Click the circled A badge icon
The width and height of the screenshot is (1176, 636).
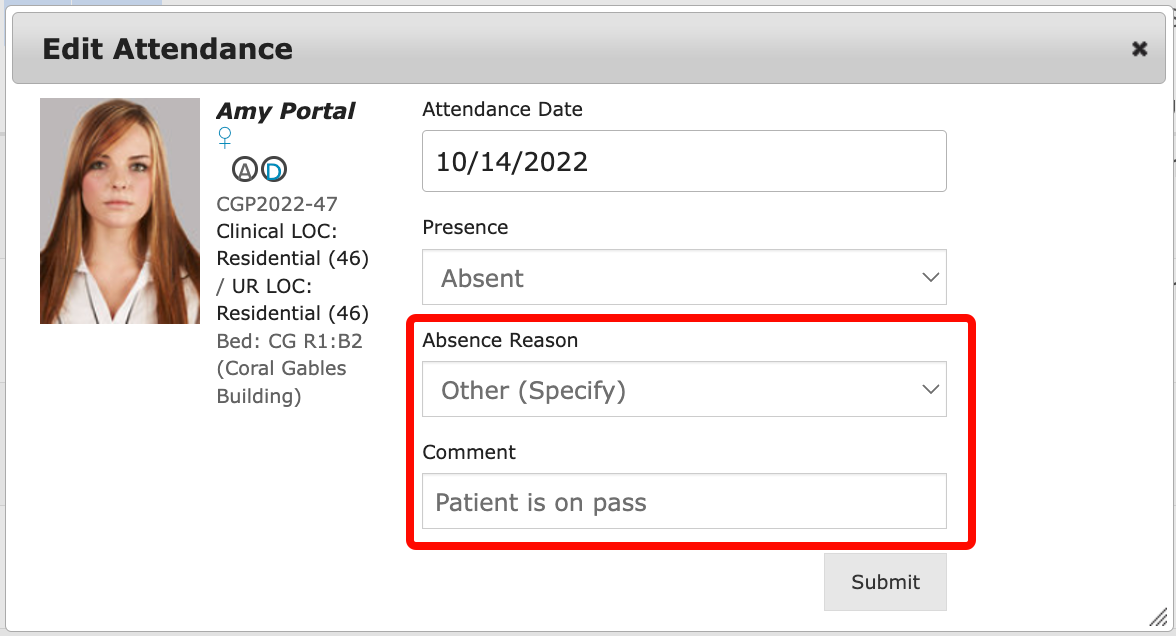[x=245, y=169]
